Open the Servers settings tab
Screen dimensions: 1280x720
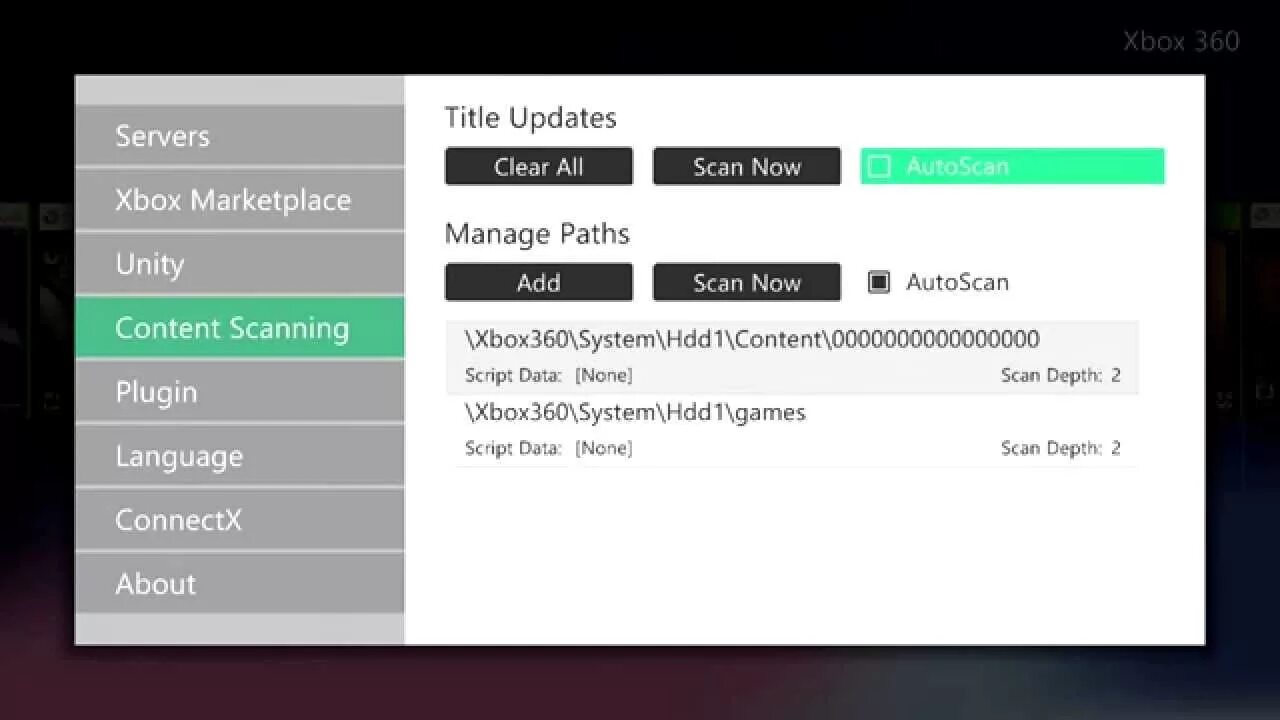point(240,136)
